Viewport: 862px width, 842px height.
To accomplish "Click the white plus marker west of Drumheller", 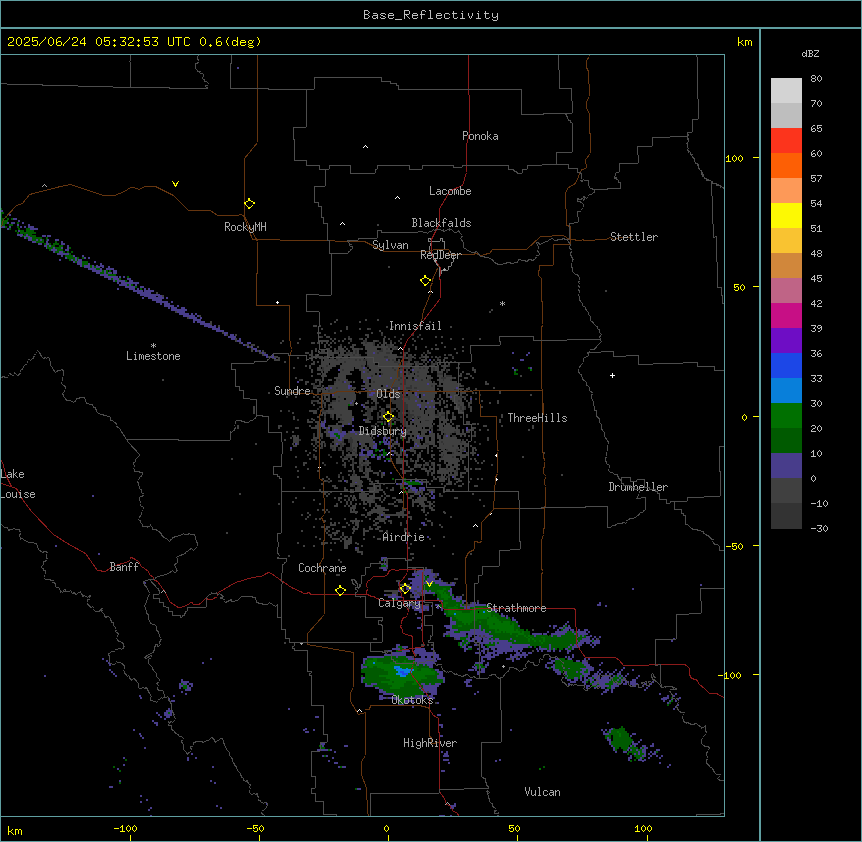I will 612,375.
